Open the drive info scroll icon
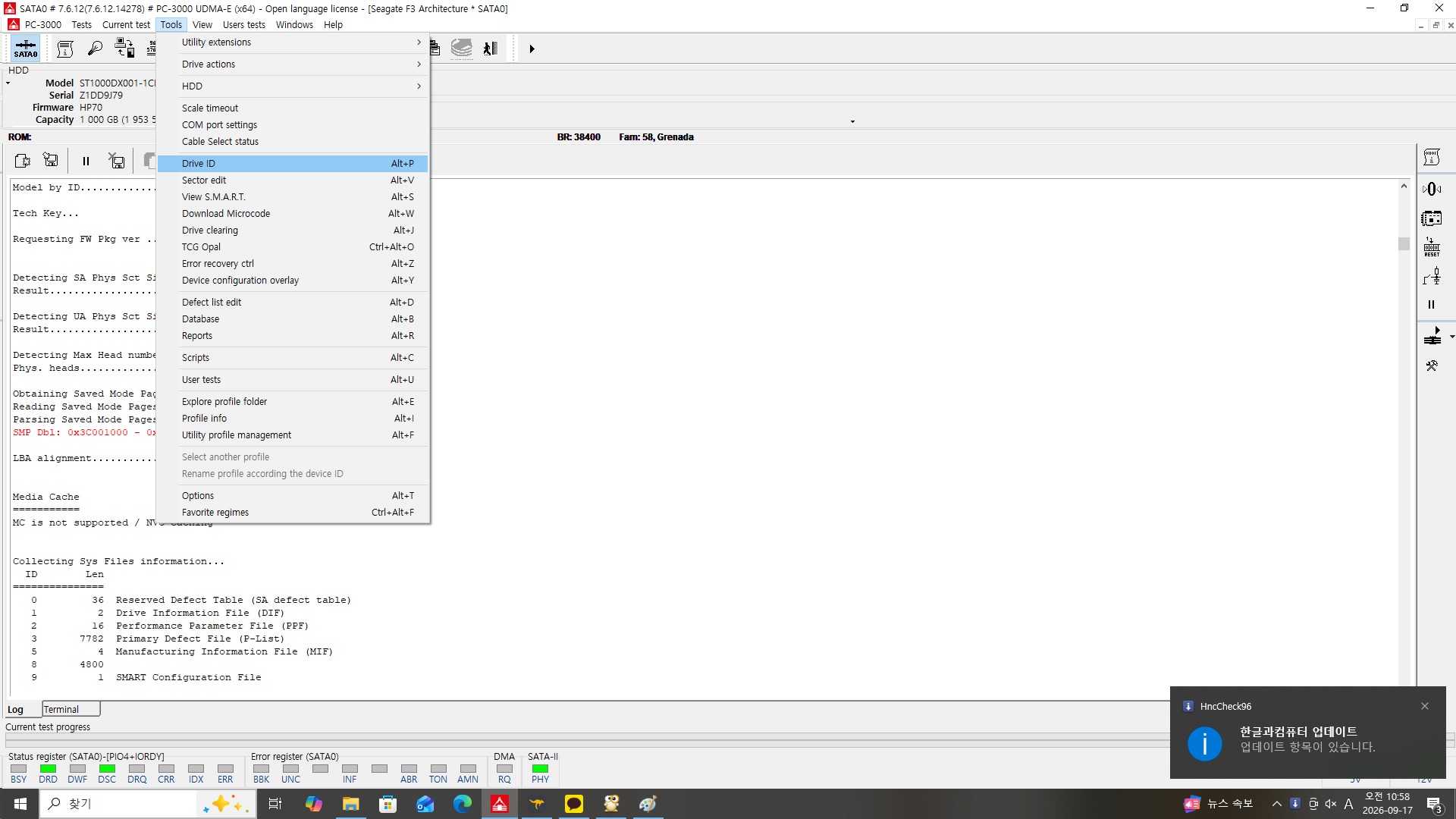The width and height of the screenshot is (1456, 819). [x=65, y=49]
